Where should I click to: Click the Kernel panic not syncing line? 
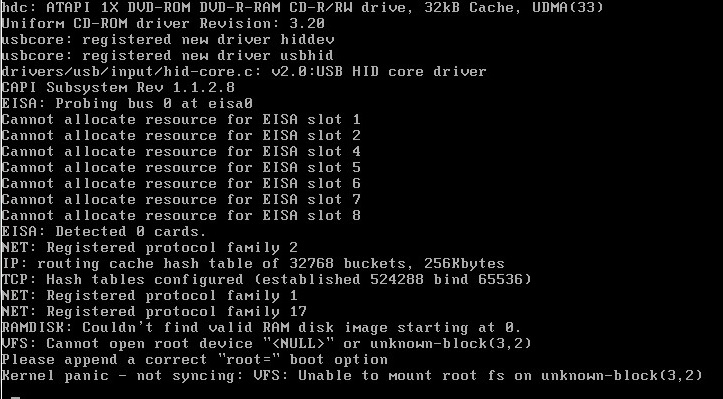[x=352, y=375]
